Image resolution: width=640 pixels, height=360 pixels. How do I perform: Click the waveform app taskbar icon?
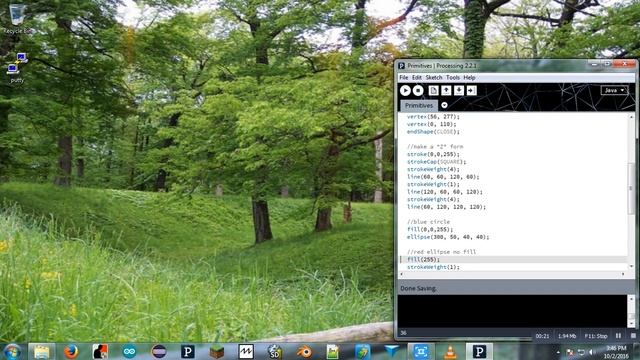pyautogui.click(x=246, y=351)
